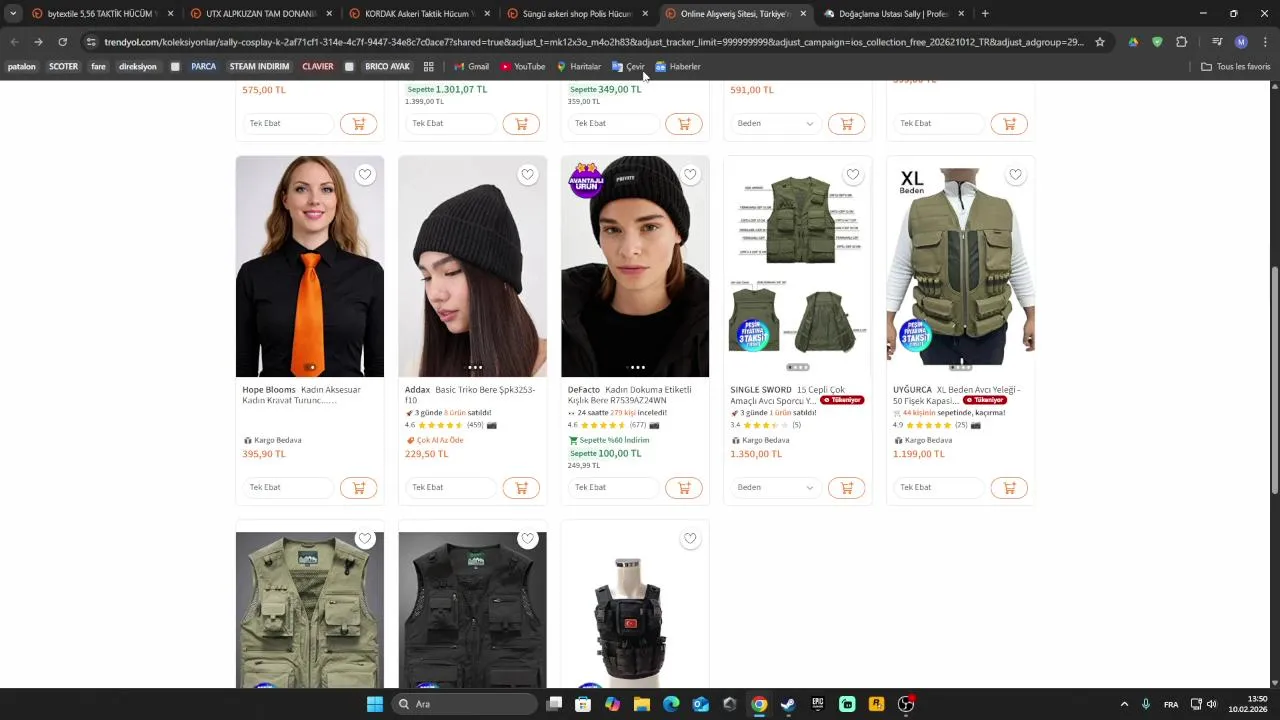Open Chrome's three-dot menu
The image size is (1280, 720).
tap(1265, 42)
